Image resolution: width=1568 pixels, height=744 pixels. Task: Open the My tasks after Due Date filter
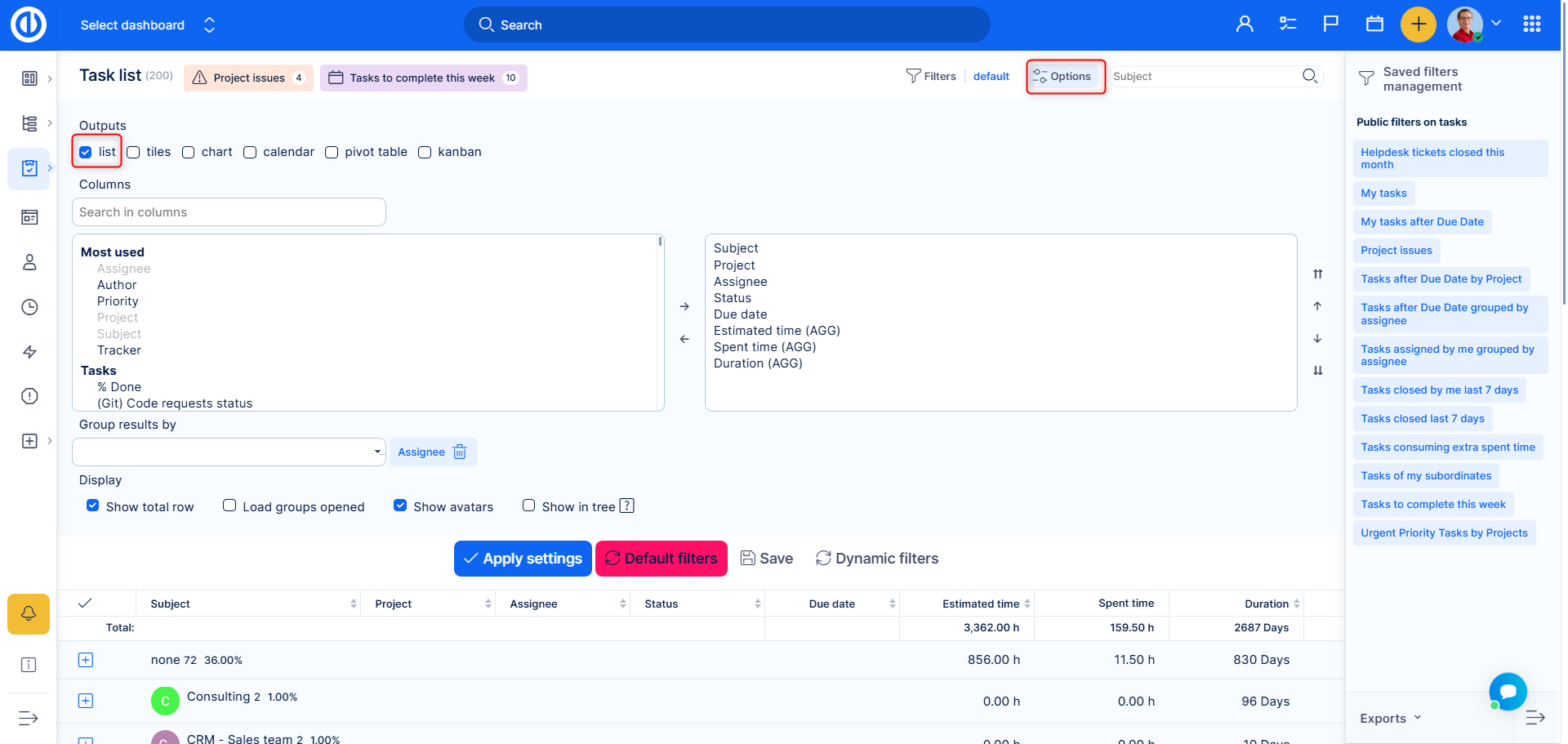pyautogui.click(x=1422, y=222)
